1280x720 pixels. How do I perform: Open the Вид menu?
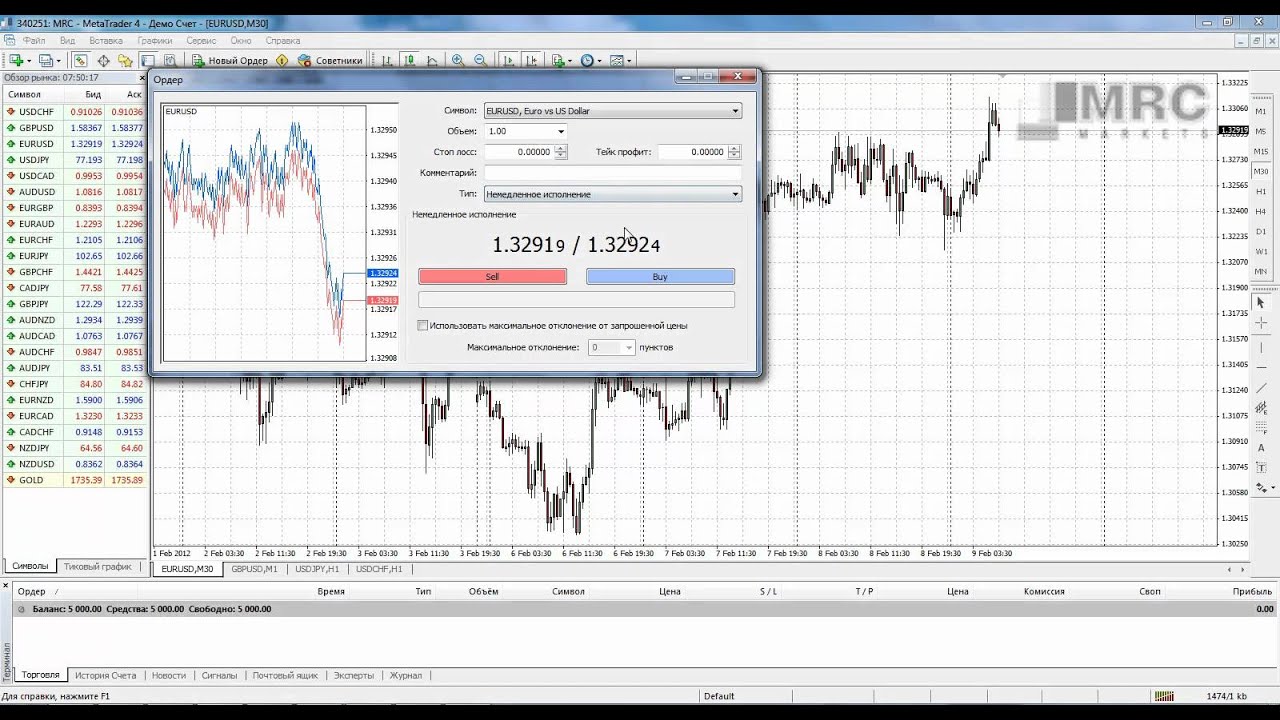(67, 41)
